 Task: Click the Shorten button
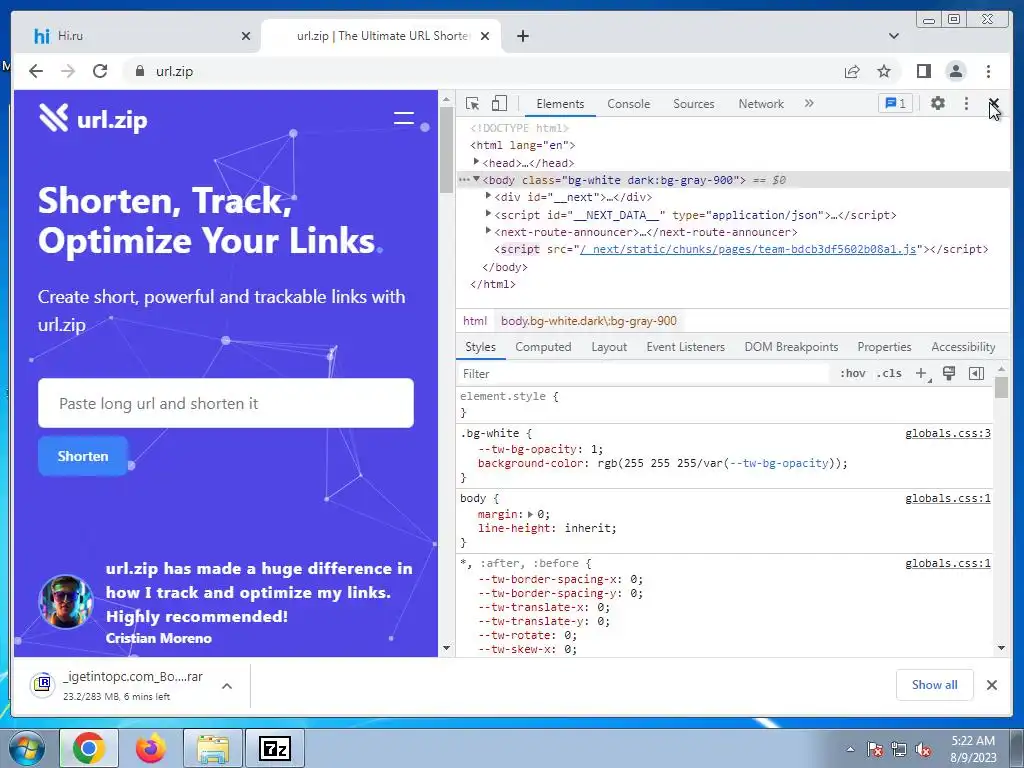(83, 456)
